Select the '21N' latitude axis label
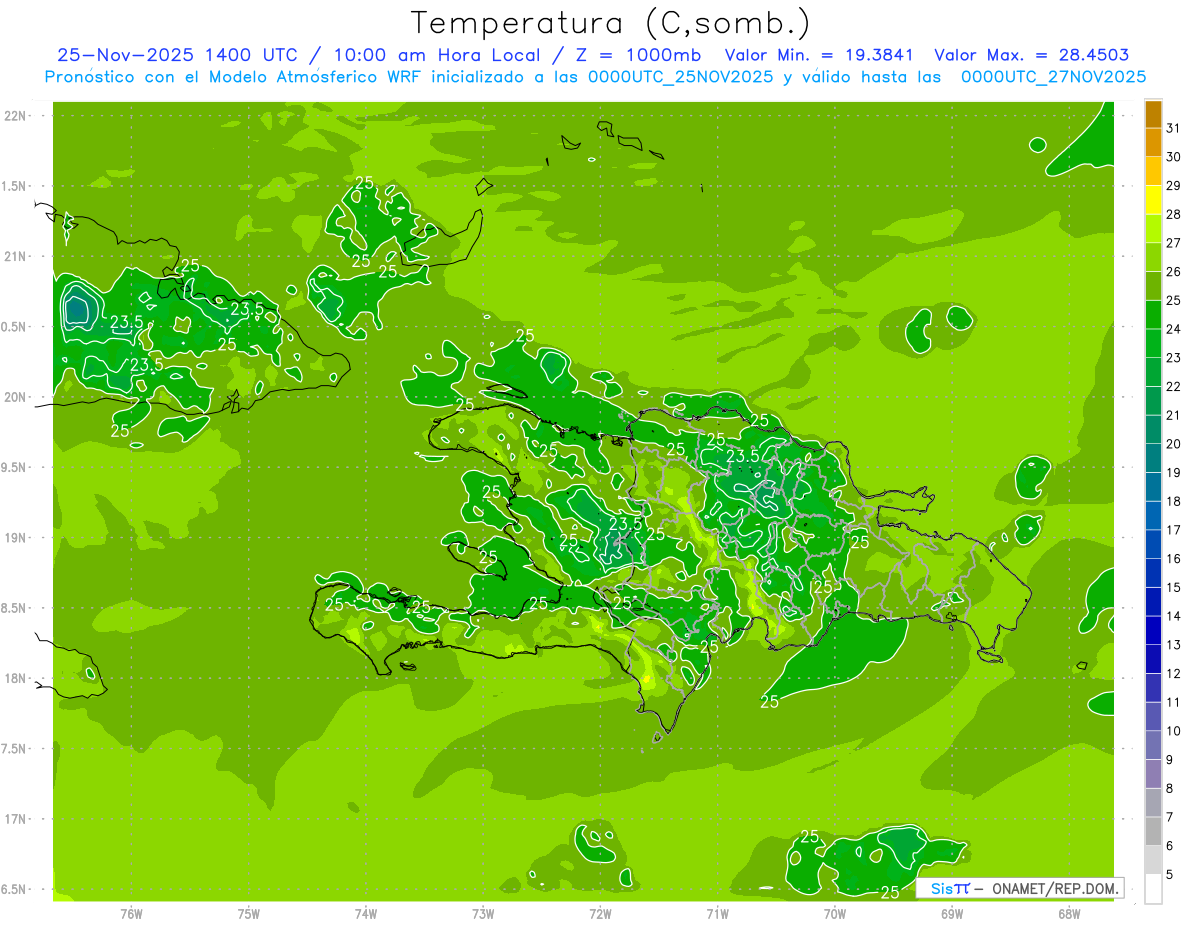The width and height of the screenshot is (1200, 927). (x=14, y=256)
